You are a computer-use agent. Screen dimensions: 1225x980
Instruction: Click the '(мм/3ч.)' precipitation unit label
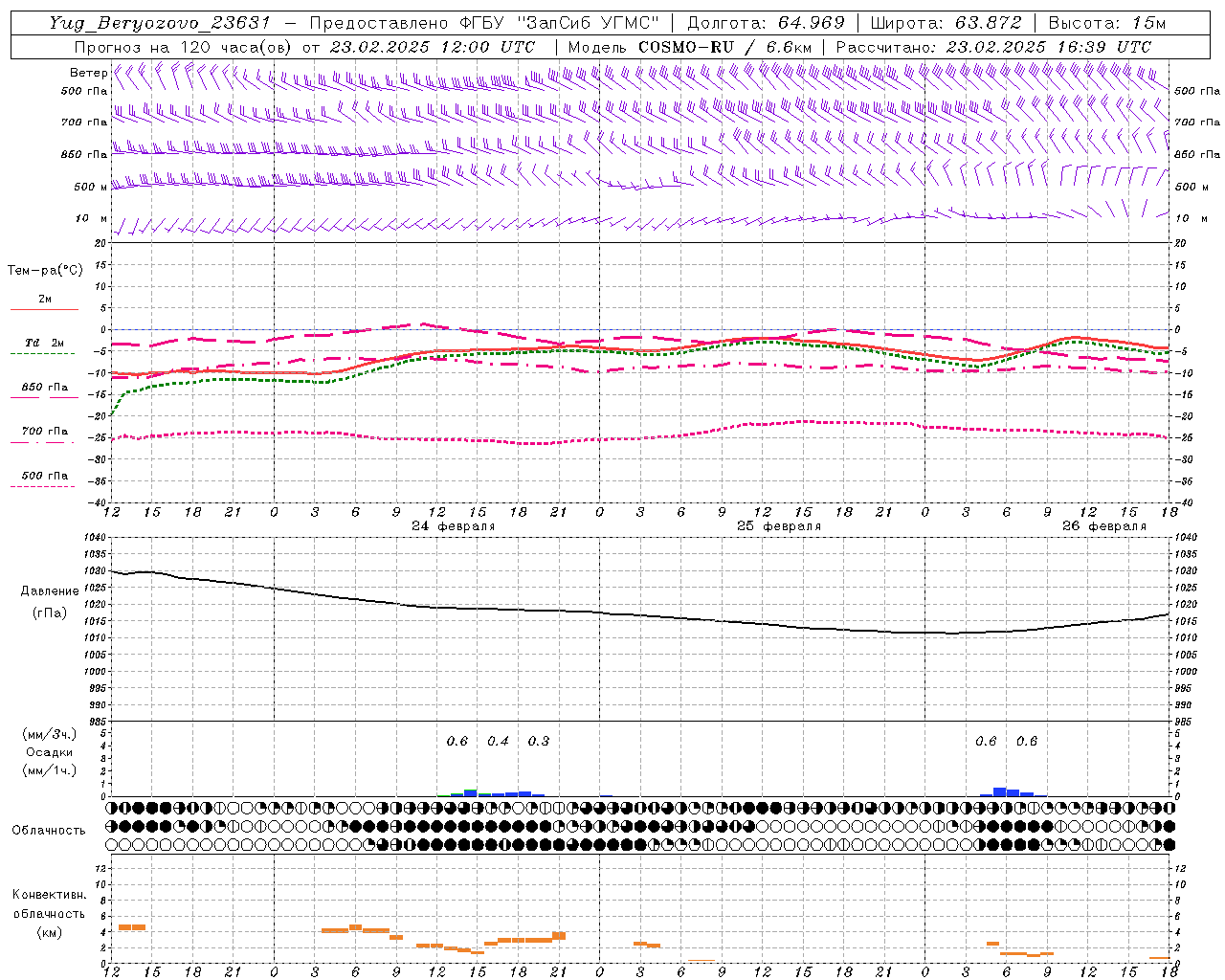point(50,734)
